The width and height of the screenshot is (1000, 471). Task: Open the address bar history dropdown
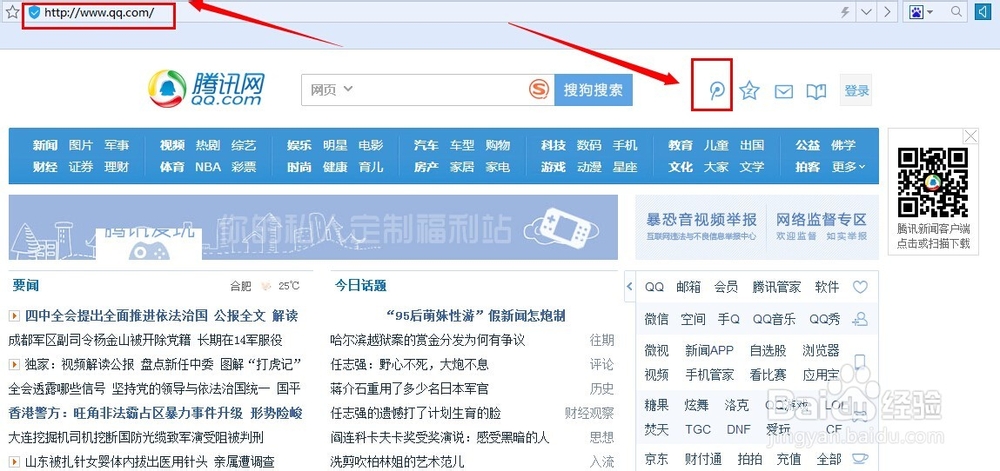(865, 12)
